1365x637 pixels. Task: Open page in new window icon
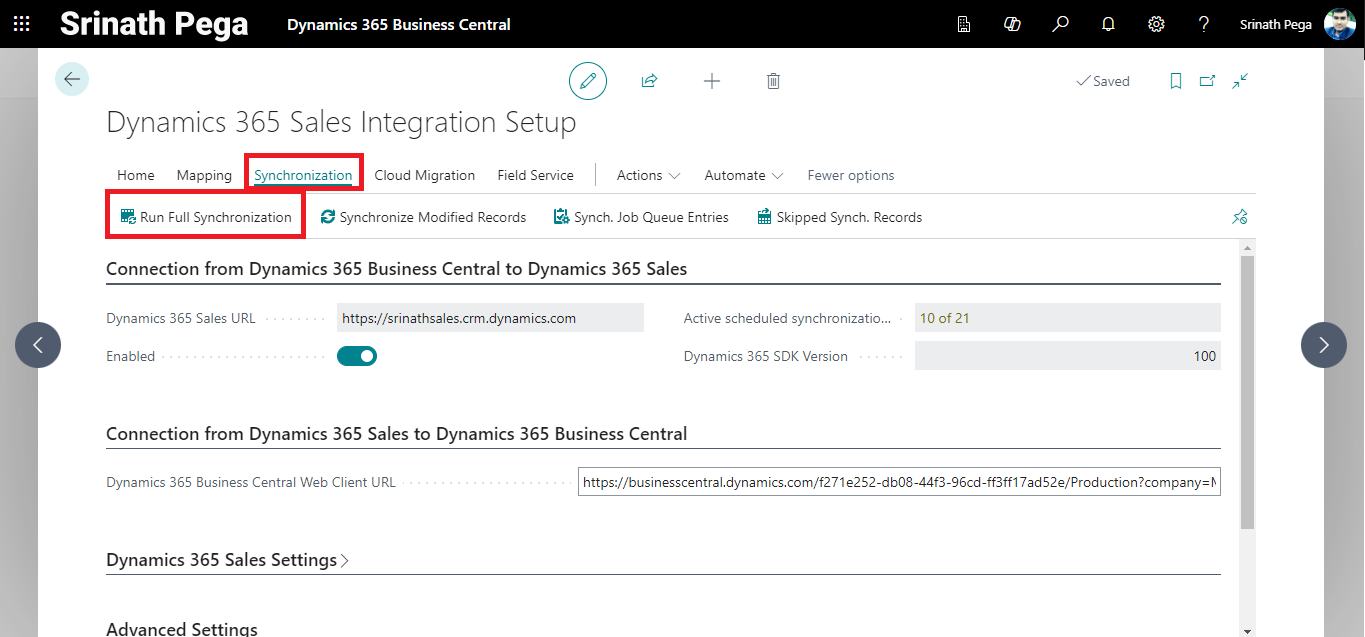click(x=1207, y=81)
